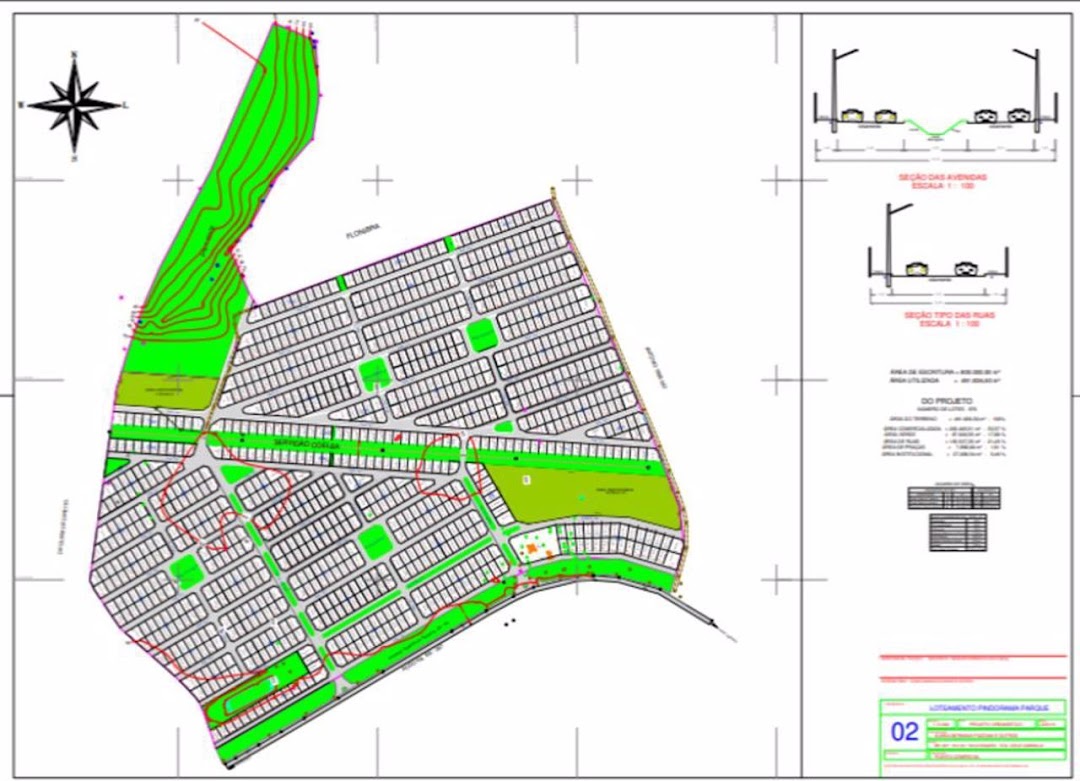Click the orange building symbol on the map
Viewport: 1080px width, 781px height.
[535, 547]
